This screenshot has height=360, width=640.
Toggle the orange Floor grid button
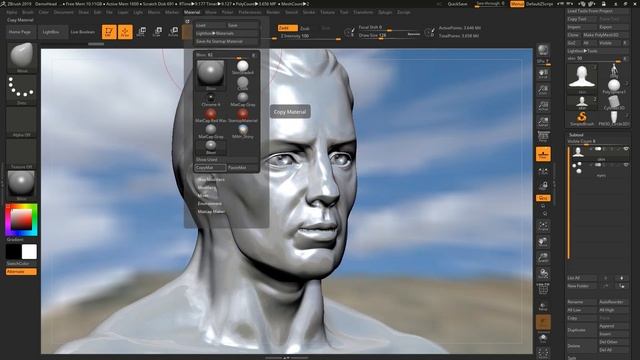(543, 154)
